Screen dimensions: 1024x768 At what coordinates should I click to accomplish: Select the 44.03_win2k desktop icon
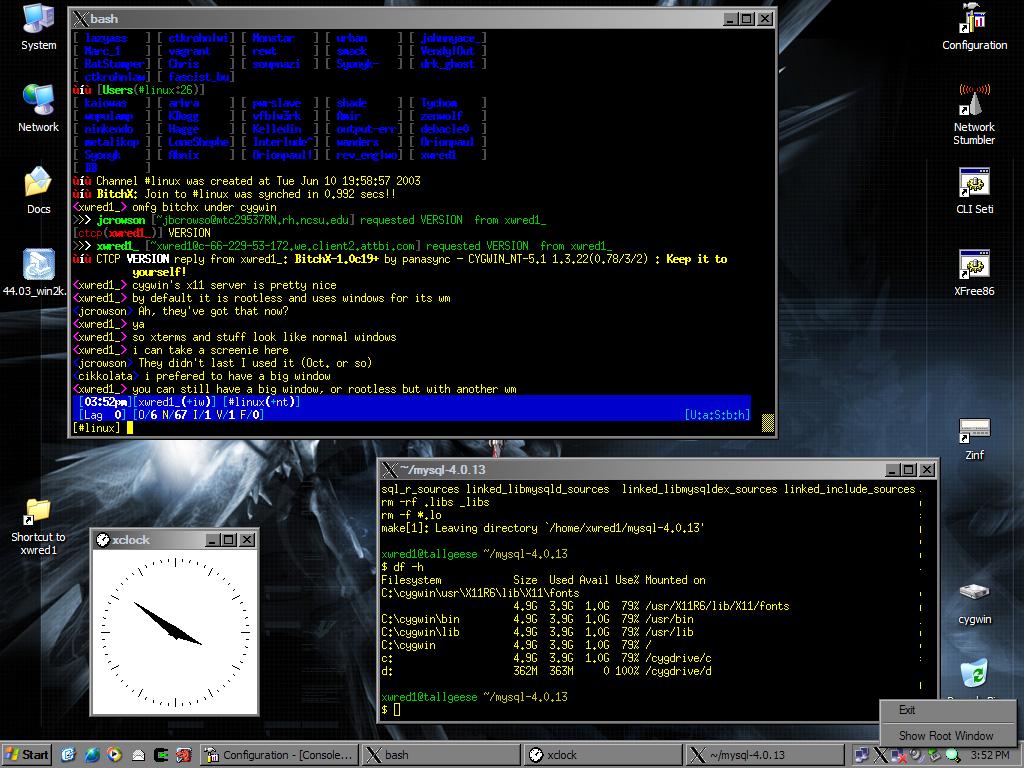click(x=36, y=272)
